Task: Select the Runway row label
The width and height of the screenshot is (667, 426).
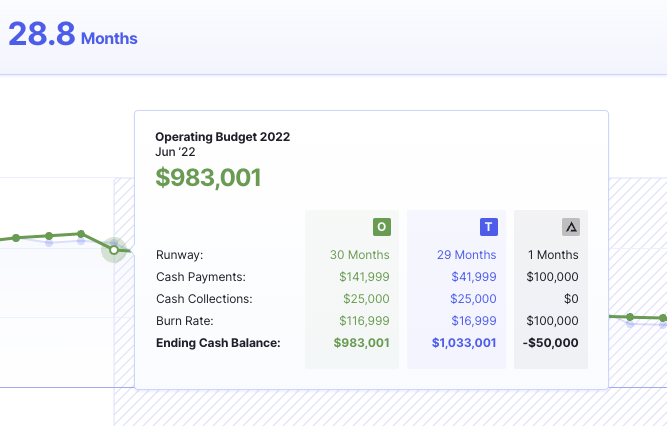Action: (x=180, y=255)
